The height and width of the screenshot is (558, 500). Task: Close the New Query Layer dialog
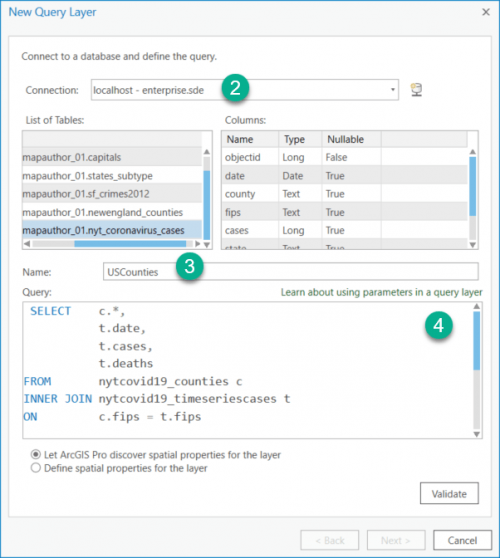coord(486,12)
